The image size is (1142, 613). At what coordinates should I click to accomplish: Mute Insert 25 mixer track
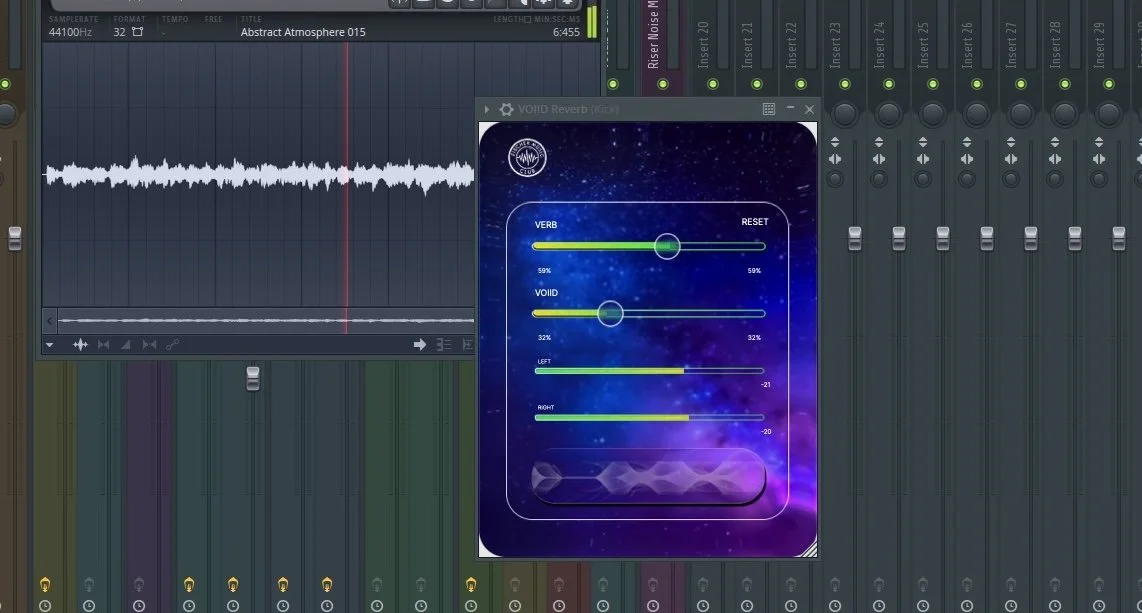click(933, 84)
